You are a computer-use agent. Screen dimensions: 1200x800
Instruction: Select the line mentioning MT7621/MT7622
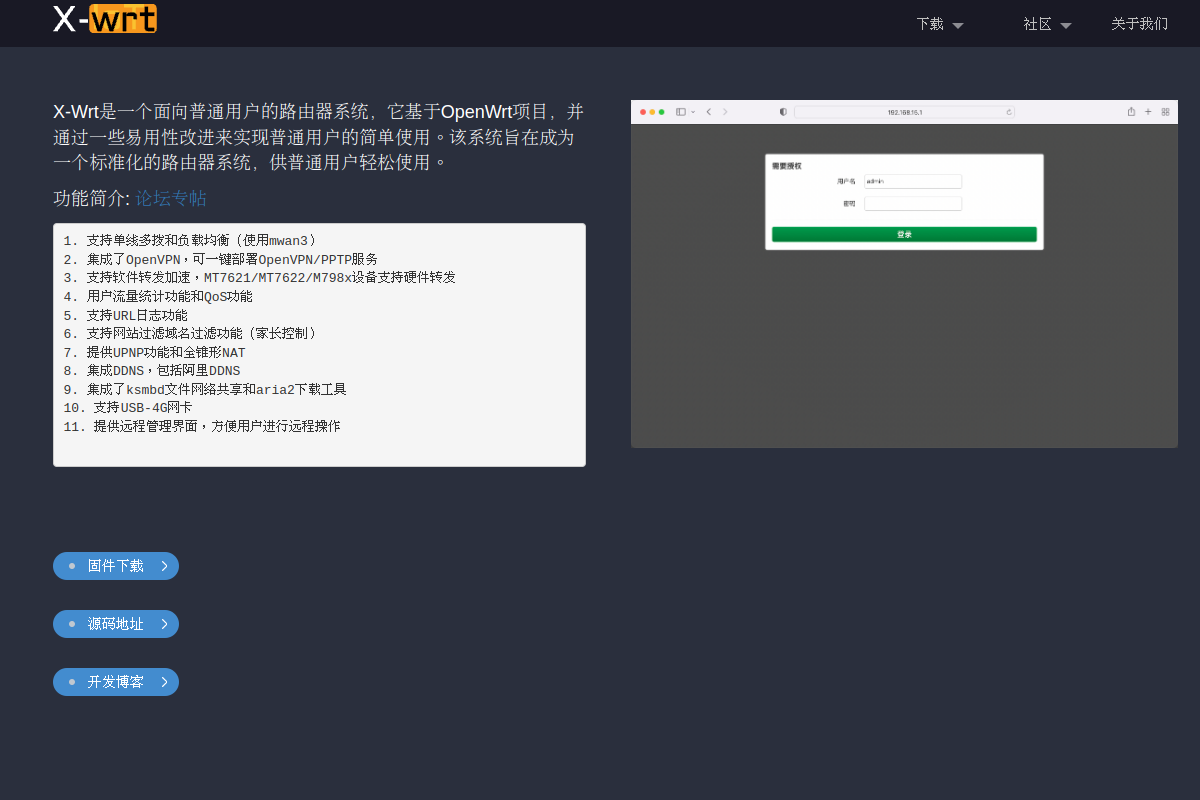[259, 277]
